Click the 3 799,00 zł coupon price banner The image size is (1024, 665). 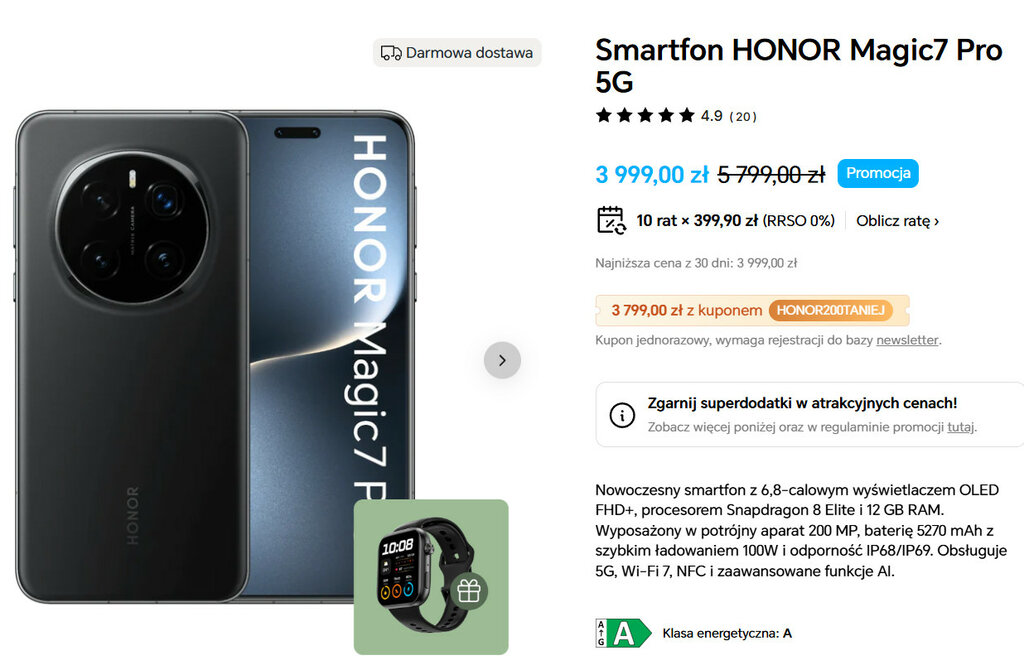(x=752, y=310)
